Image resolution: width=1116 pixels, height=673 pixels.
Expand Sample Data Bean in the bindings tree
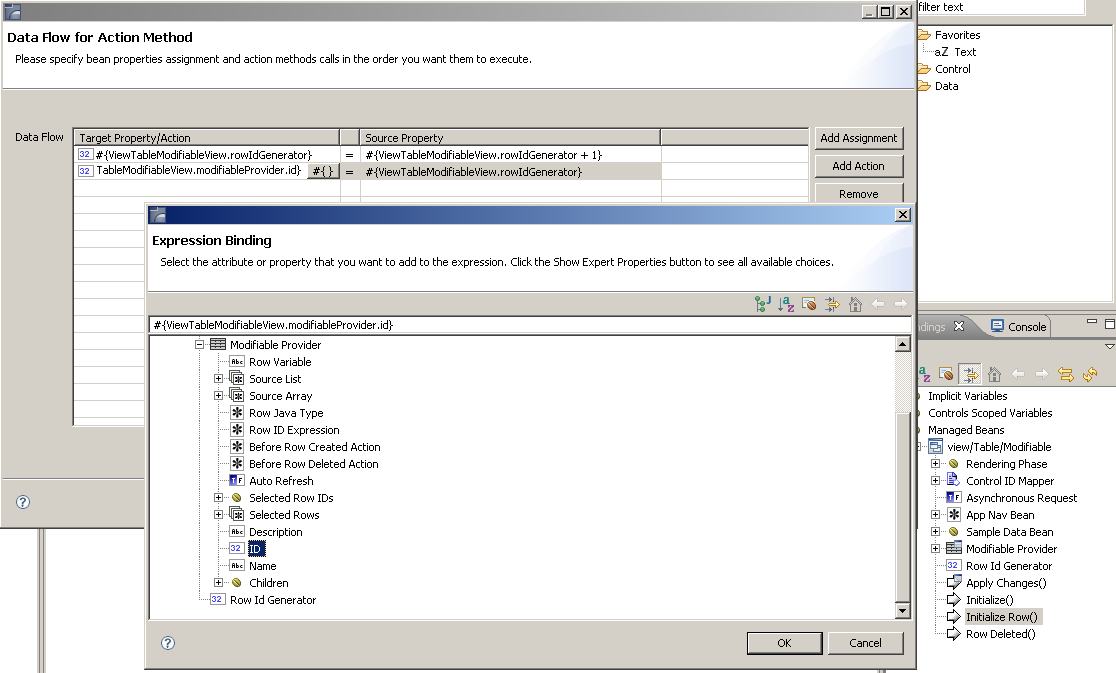pos(935,531)
